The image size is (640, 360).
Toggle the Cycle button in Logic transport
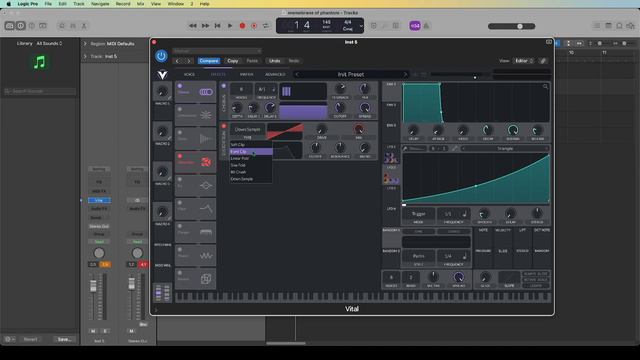(x=266, y=26)
